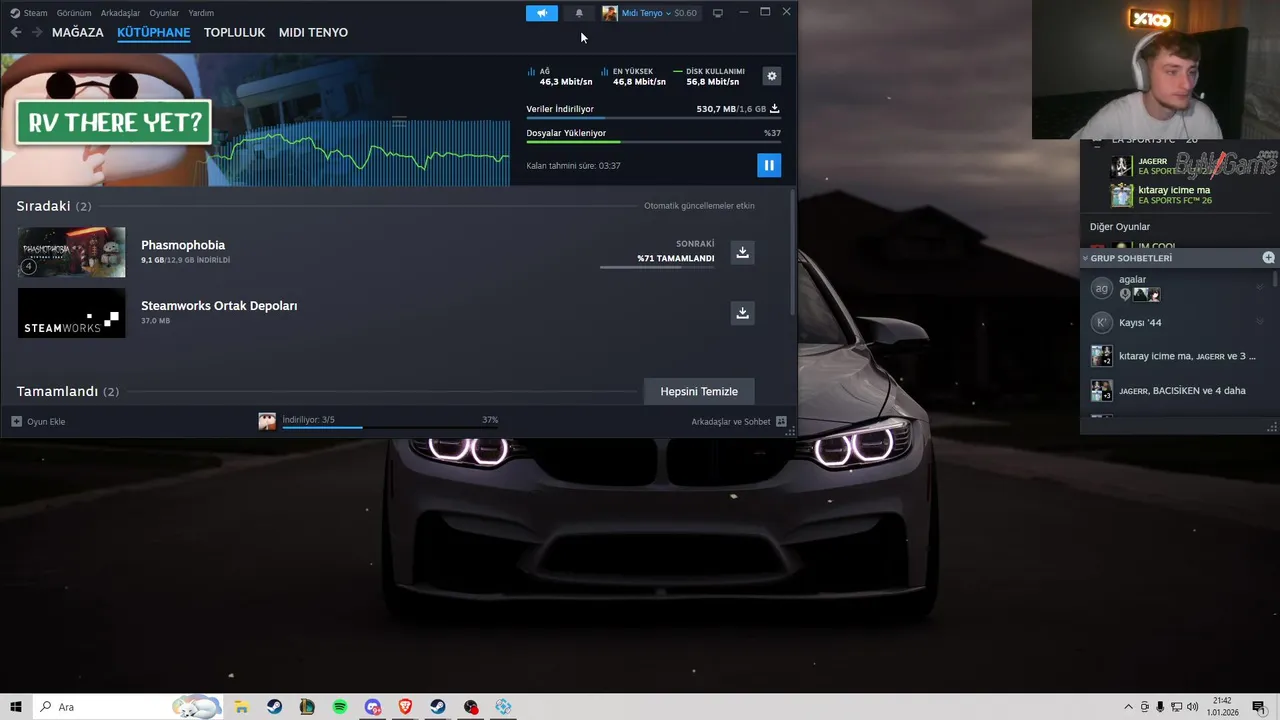This screenshot has width=1280, height=720.
Task: Open the Steam menu
Action: click(x=36, y=13)
